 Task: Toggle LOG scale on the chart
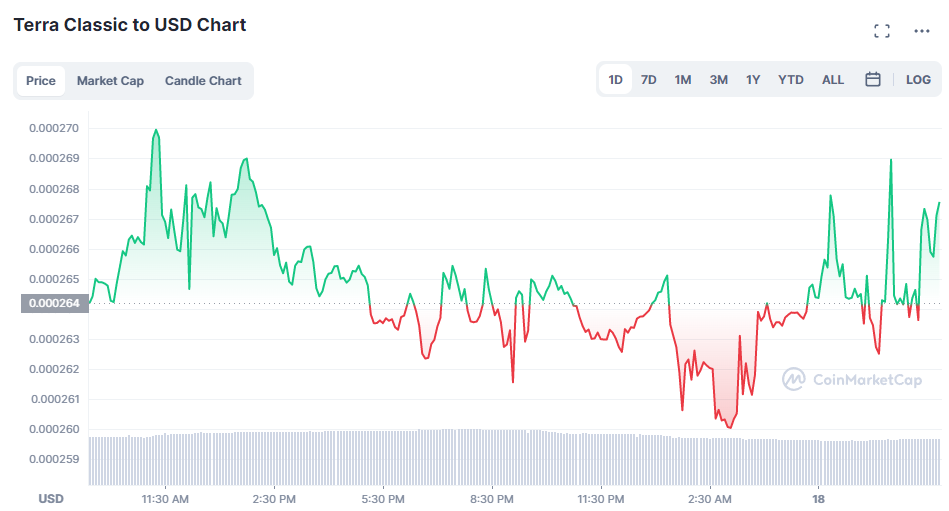[918, 79]
